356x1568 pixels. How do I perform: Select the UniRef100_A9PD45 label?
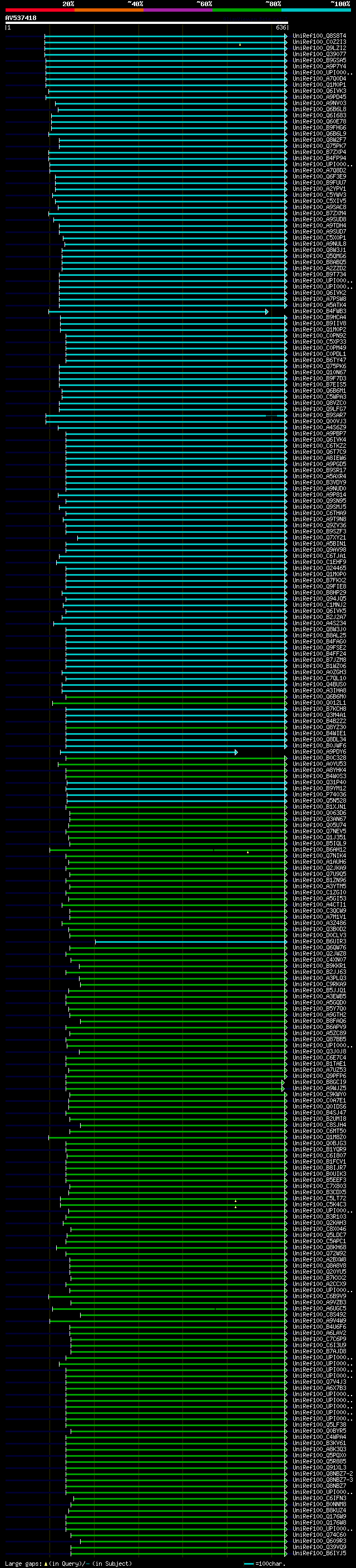click(x=319, y=97)
